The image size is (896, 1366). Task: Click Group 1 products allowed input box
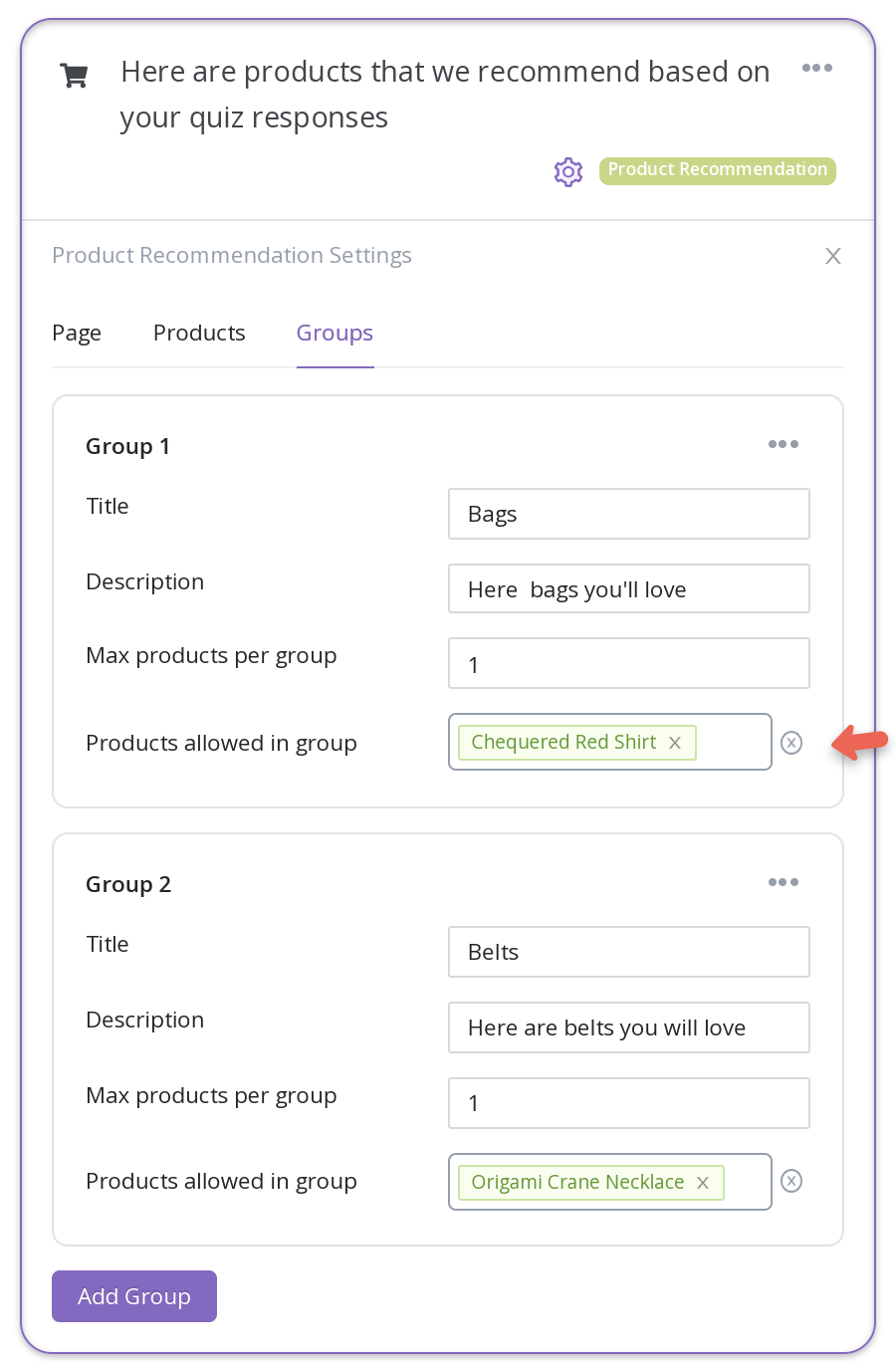610,742
